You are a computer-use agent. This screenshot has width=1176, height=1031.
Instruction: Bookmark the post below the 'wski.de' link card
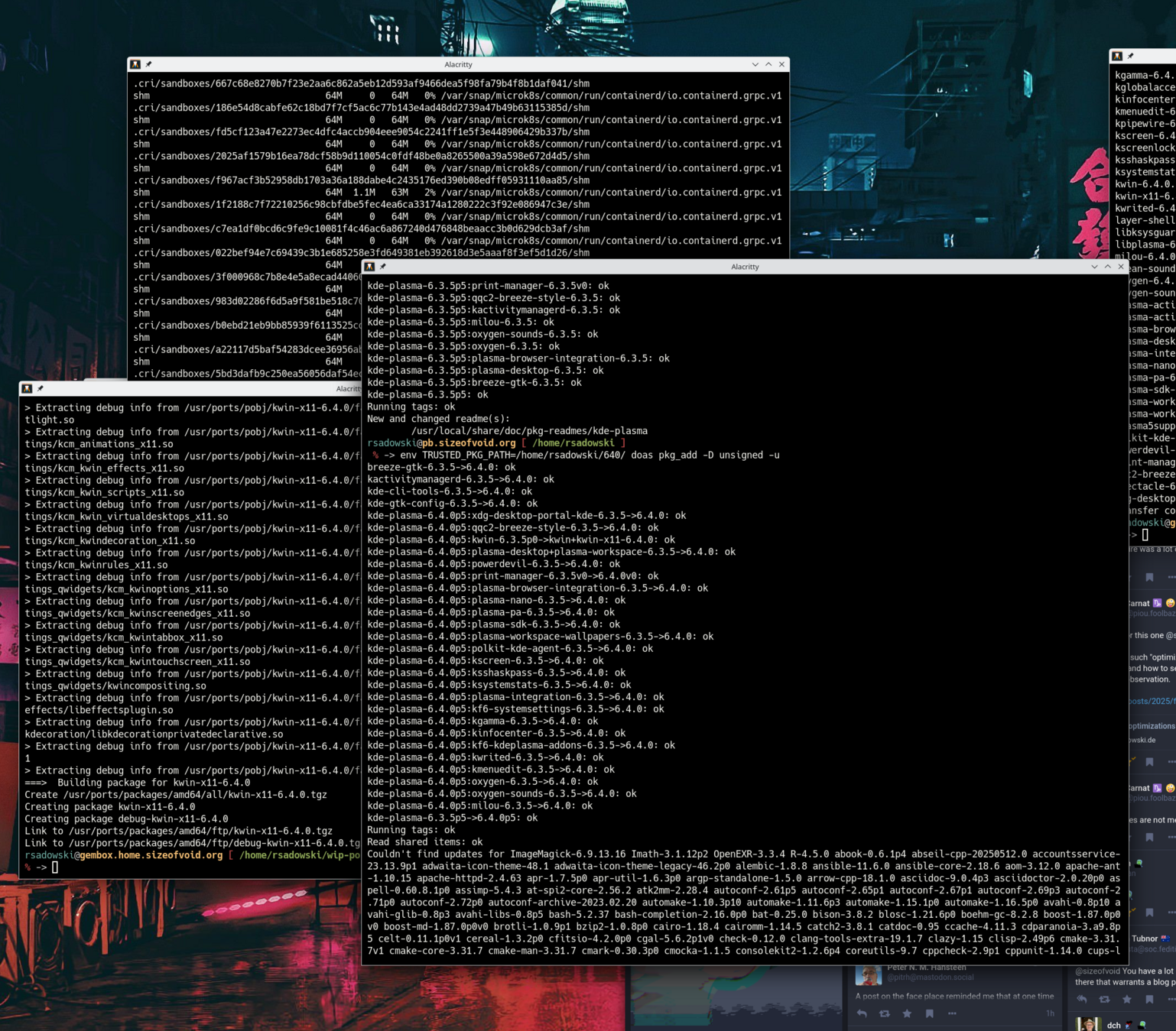point(1149,762)
